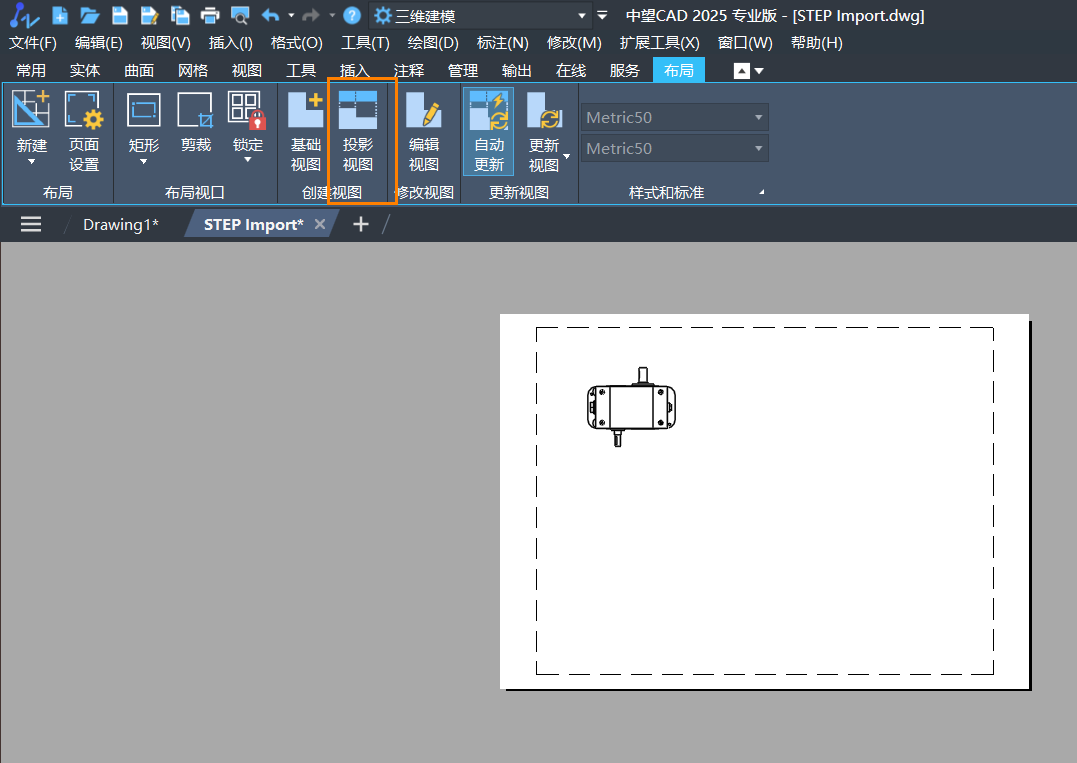This screenshot has height=763, width=1077.
Task: Open the 编辑视图 edit view tool
Action: [x=424, y=132]
